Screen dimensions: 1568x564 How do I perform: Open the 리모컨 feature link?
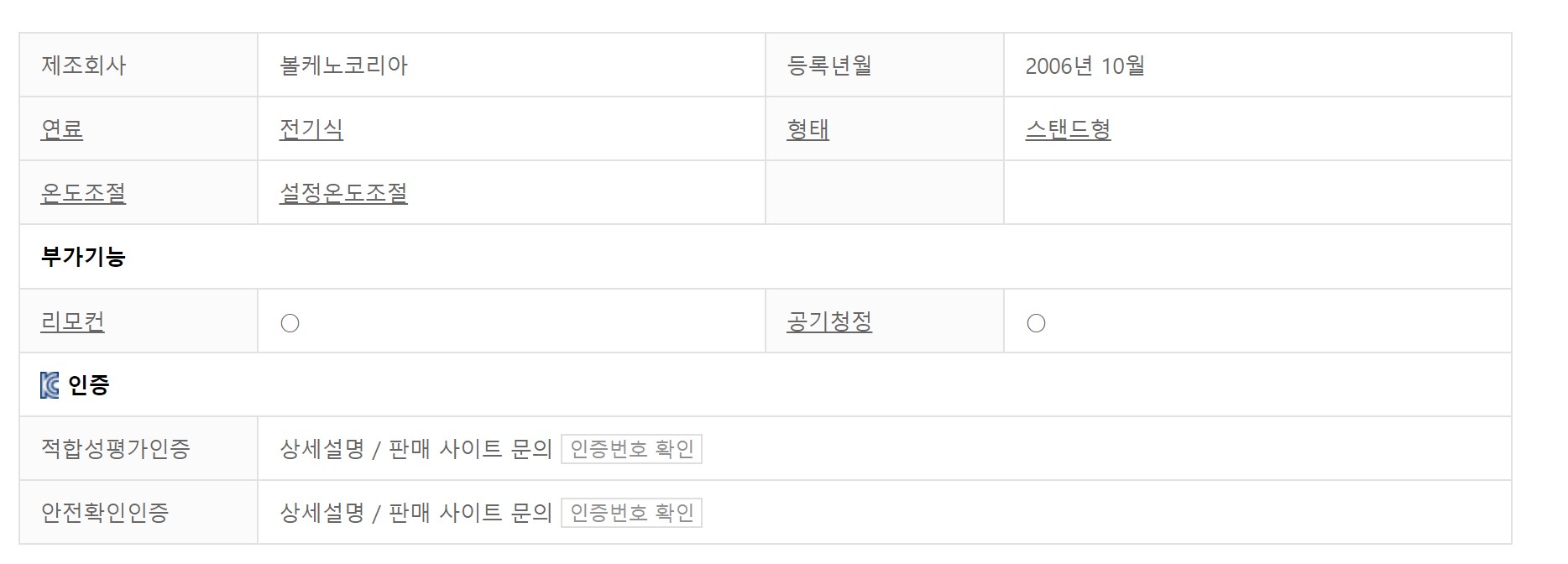[72, 321]
